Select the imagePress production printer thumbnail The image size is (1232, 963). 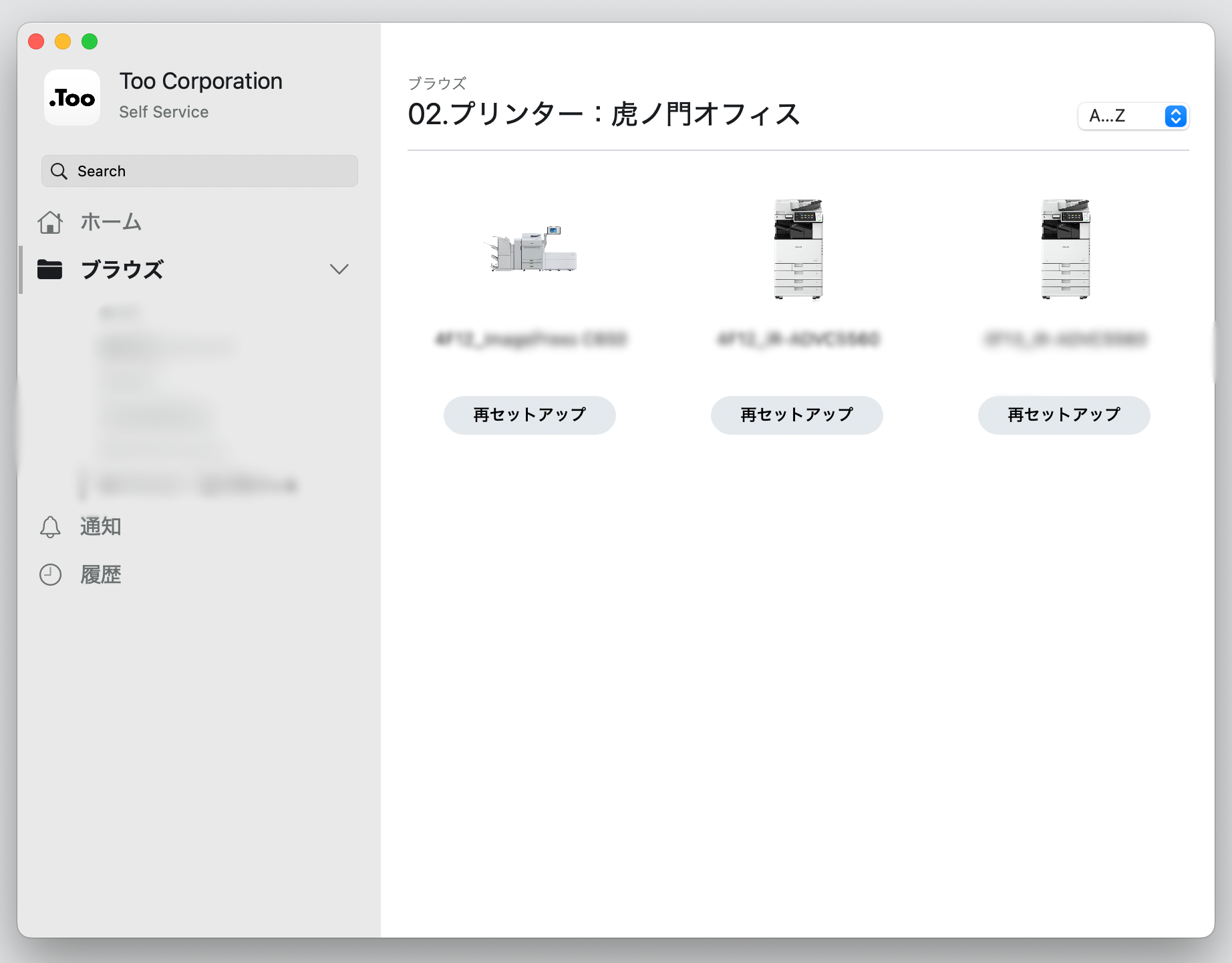click(530, 249)
